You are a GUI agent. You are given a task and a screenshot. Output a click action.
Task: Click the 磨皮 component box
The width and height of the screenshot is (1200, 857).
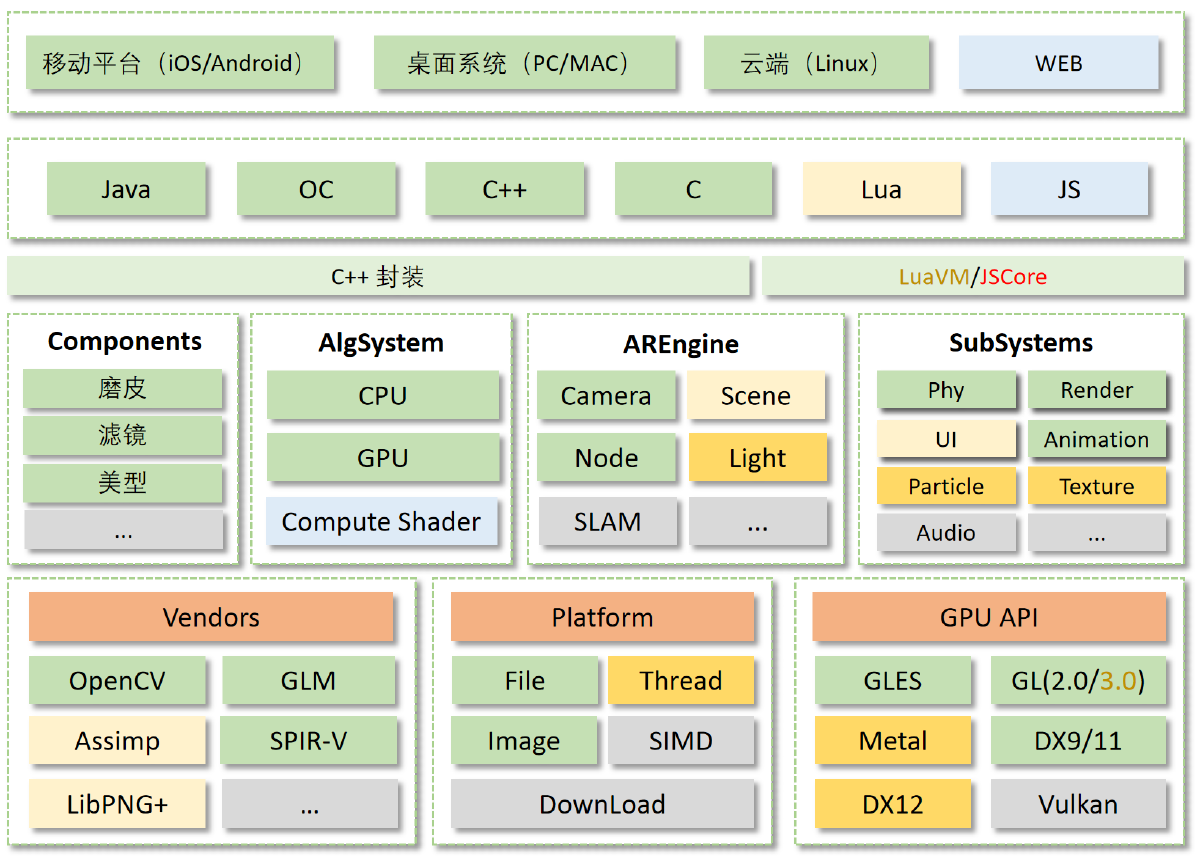point(122,388)
